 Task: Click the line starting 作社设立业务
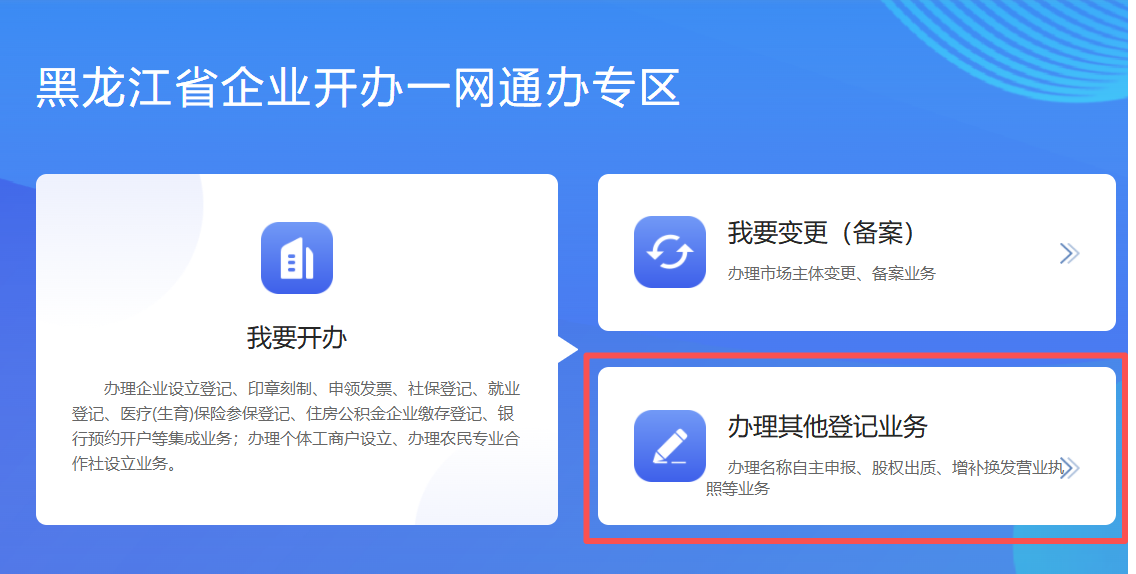[125, 465]
